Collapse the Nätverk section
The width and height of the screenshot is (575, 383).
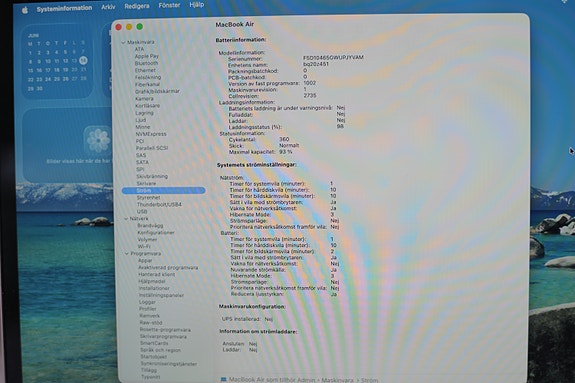126,219
